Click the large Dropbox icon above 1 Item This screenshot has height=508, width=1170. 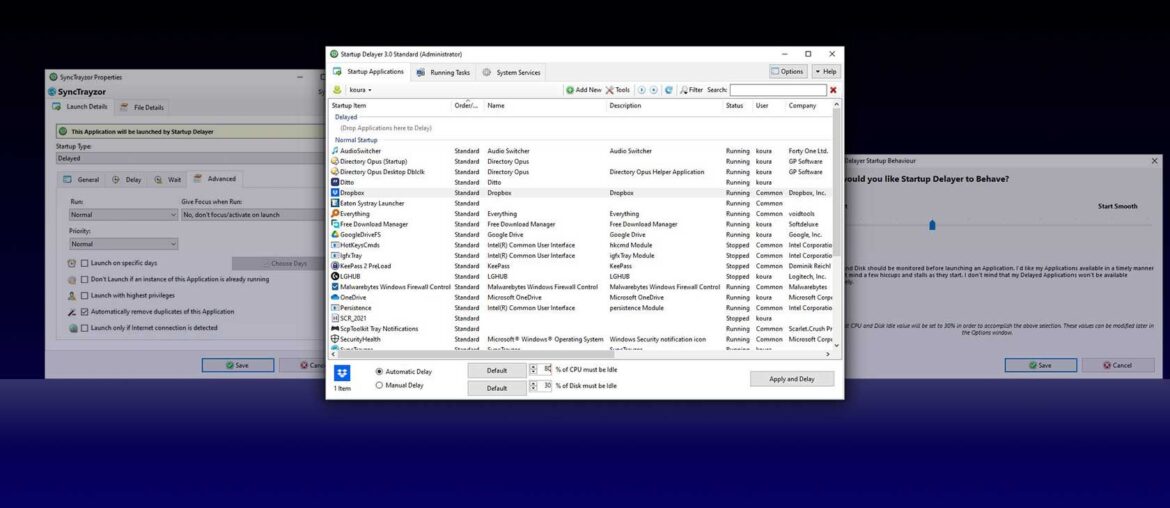[342, 374]
